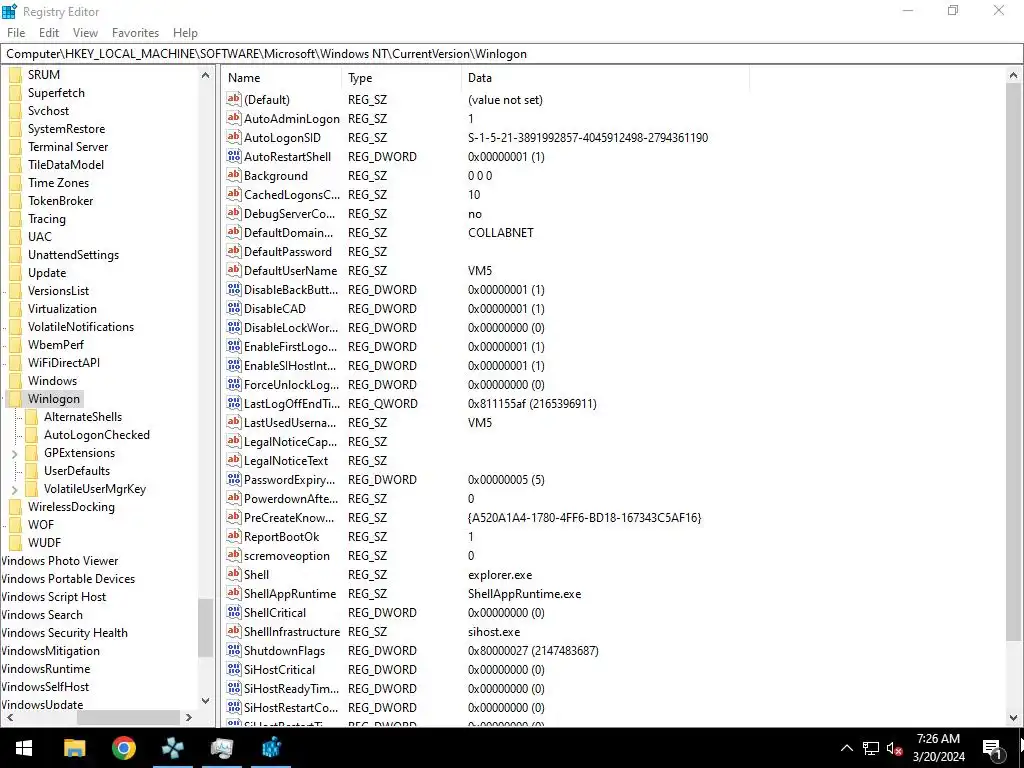Select the PasswordExpiry... DWORD icon
This screenshot has height=768, width=1024.
234,479
